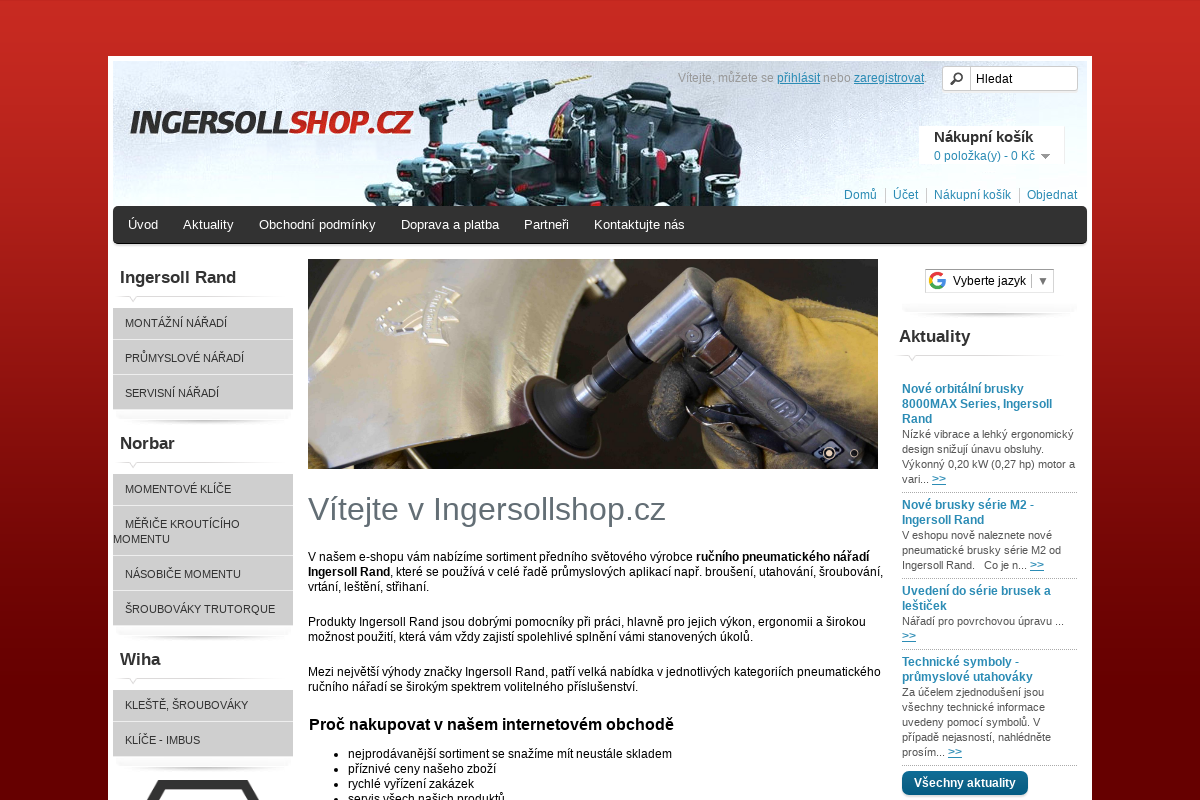Open the language dropdown arrow button

tap(1044, 280)
